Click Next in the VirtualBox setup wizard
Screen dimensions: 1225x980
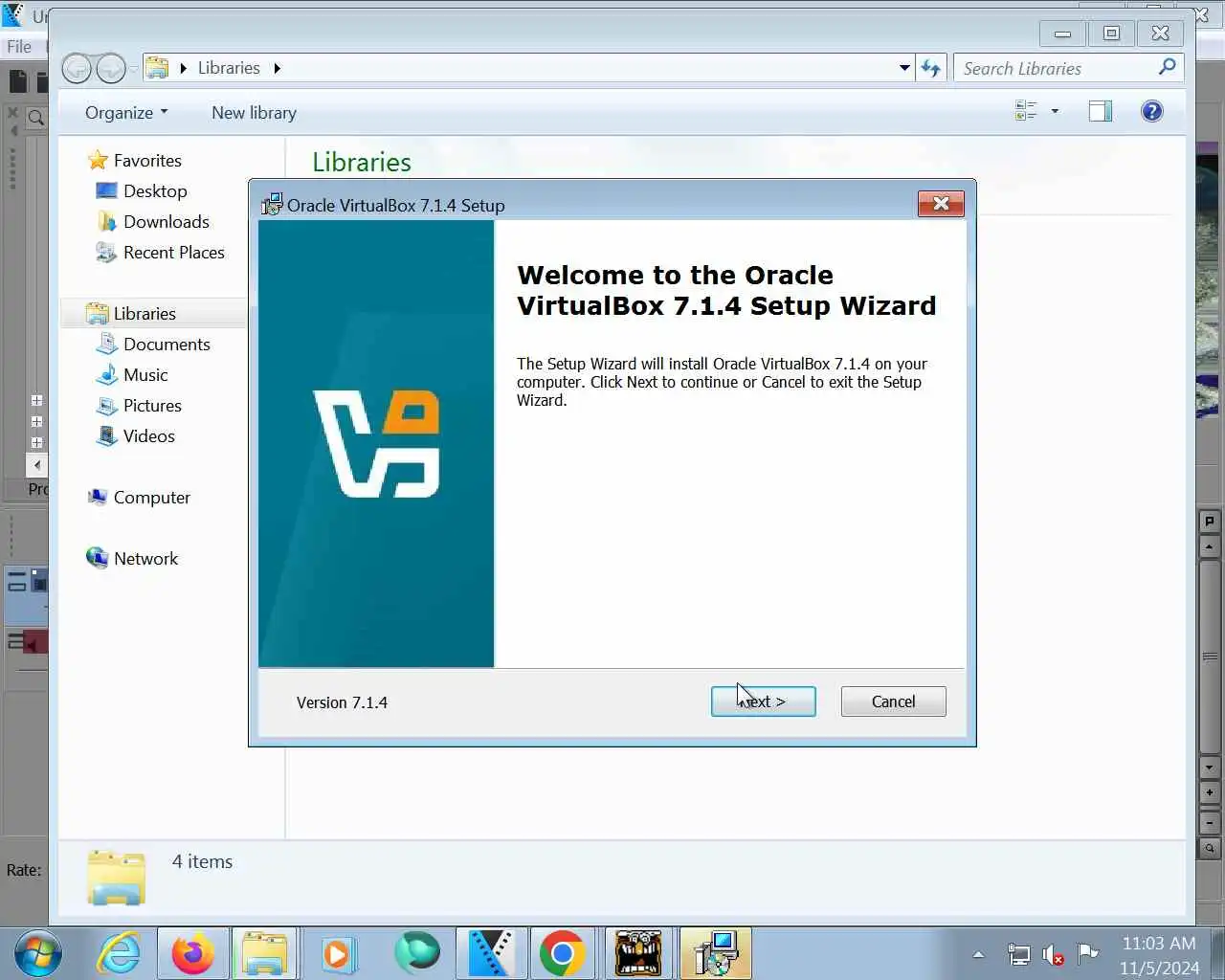coord(763,702)
